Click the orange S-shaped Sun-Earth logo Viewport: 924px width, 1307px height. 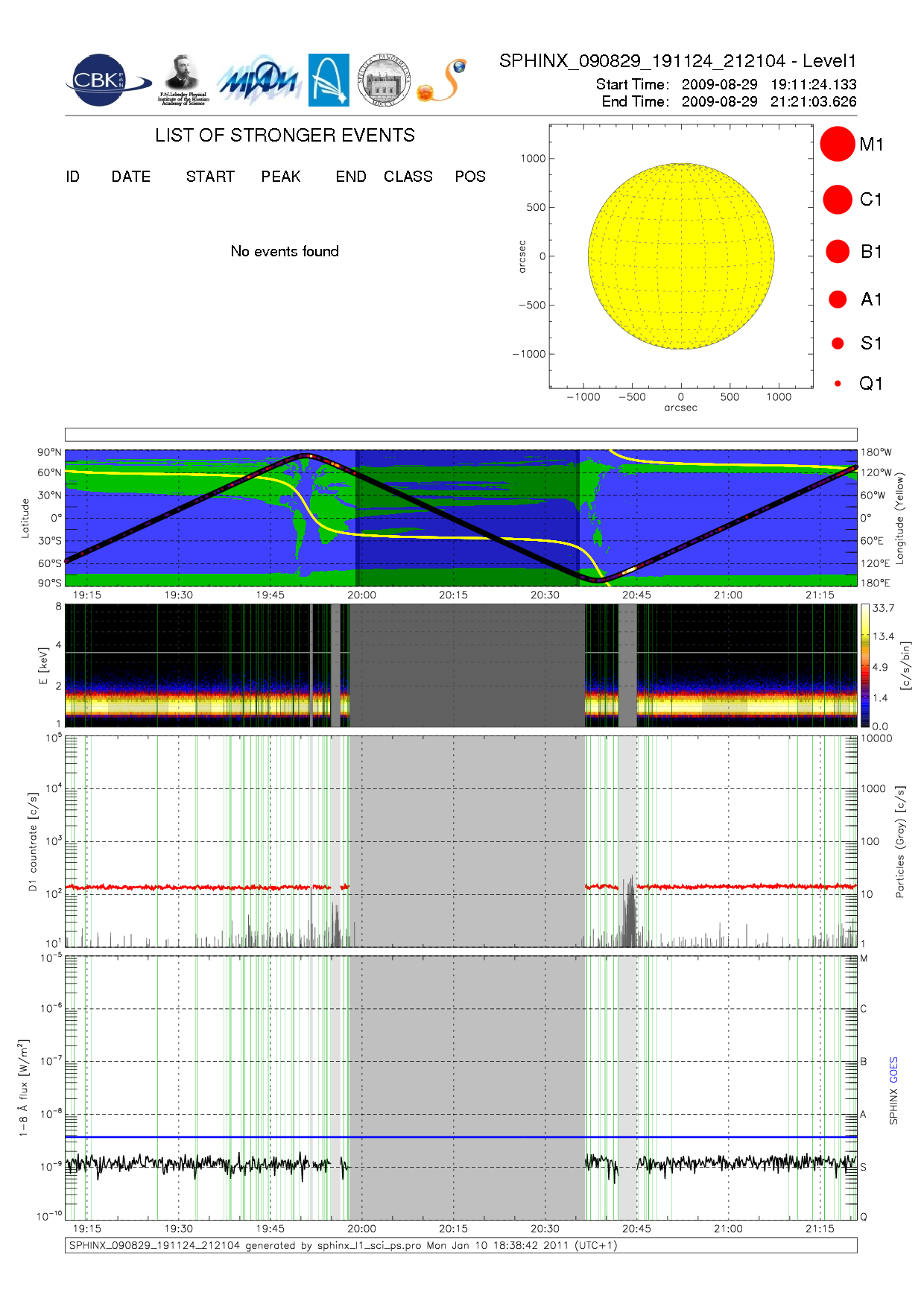(442, 80)
